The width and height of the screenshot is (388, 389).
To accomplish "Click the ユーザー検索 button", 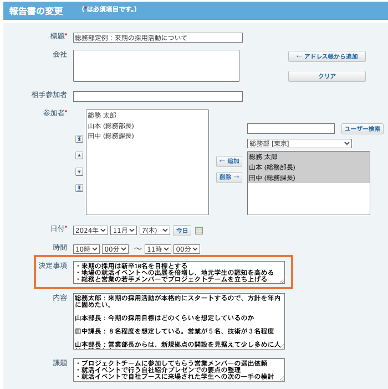I will (362, 129).
